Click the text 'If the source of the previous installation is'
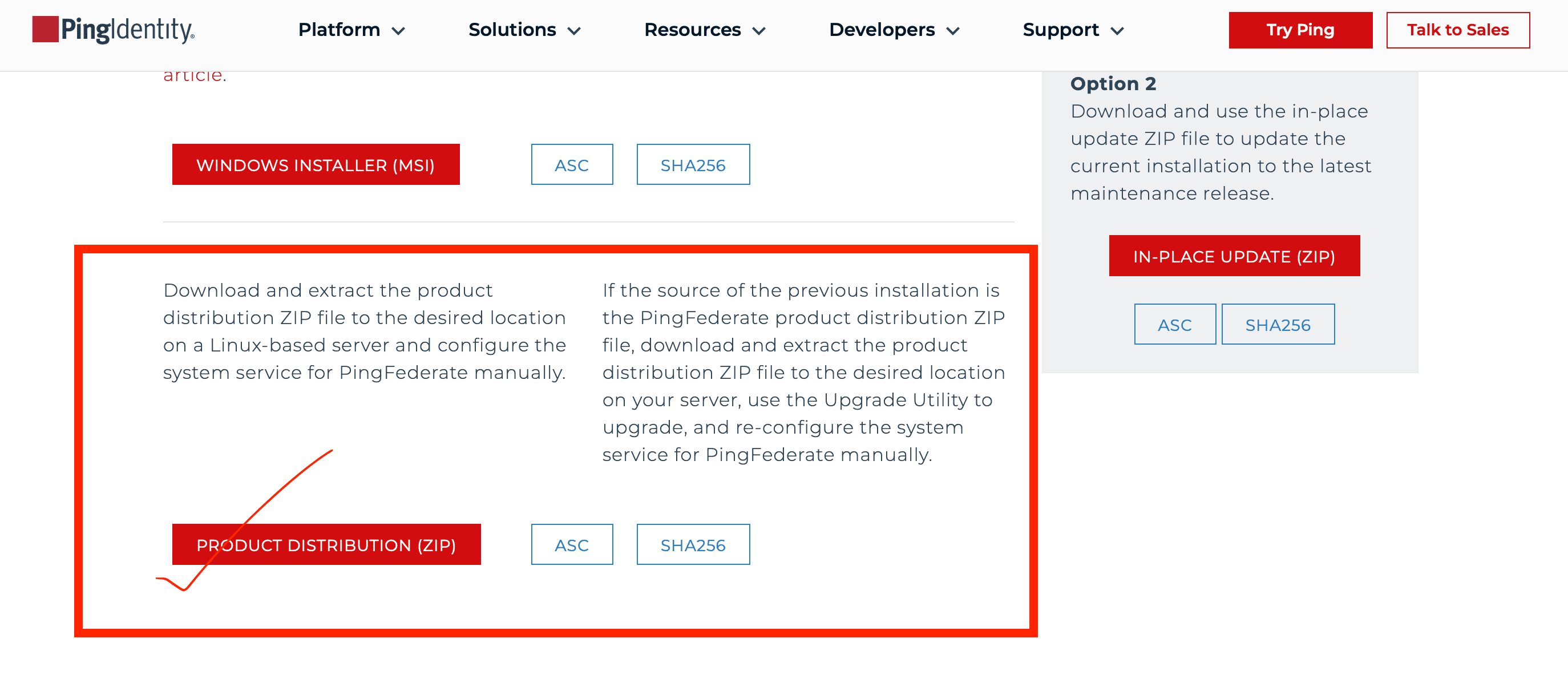The image size is (1568, 679). (x=801, y=291)
